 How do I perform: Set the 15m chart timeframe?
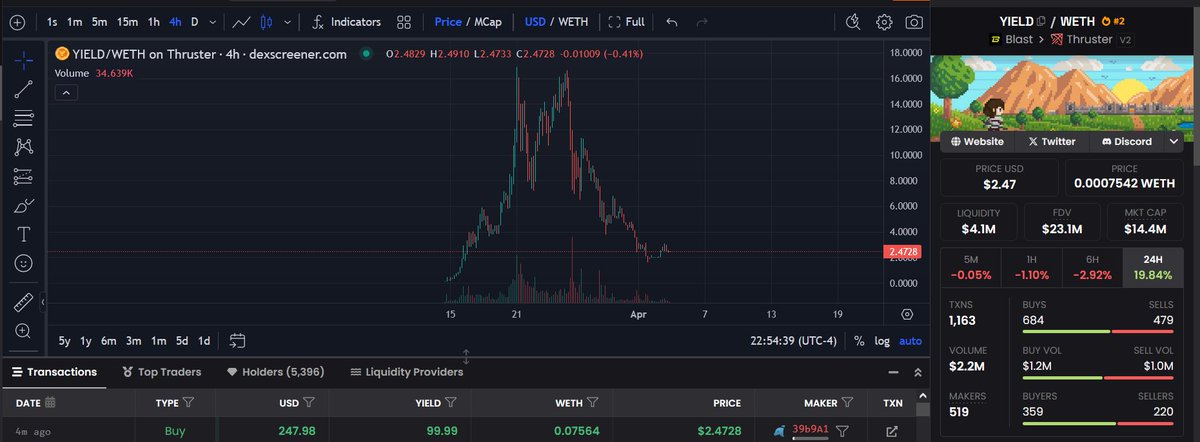click(127, 21)
